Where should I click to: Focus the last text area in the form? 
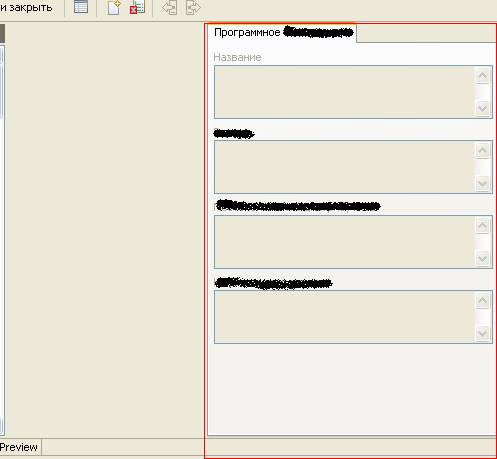[344, 317]
